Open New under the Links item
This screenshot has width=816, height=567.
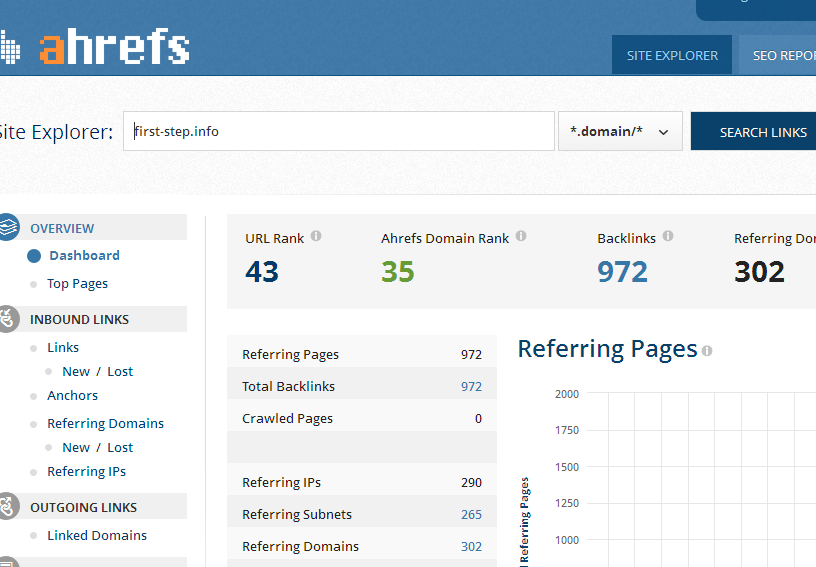[76, 371]
